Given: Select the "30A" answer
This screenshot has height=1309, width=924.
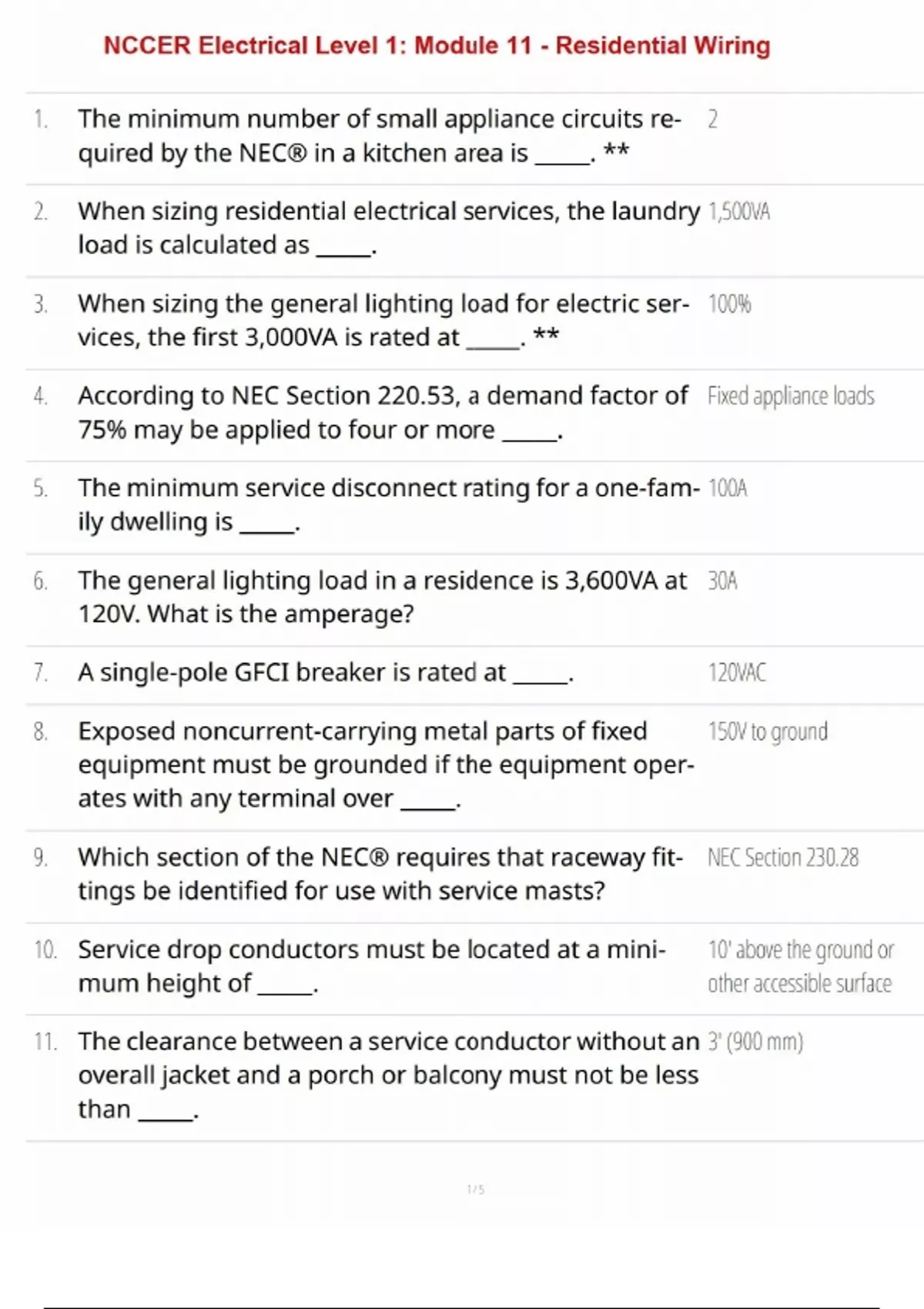Looking at the screenshot, I should (x=722, y=581).
